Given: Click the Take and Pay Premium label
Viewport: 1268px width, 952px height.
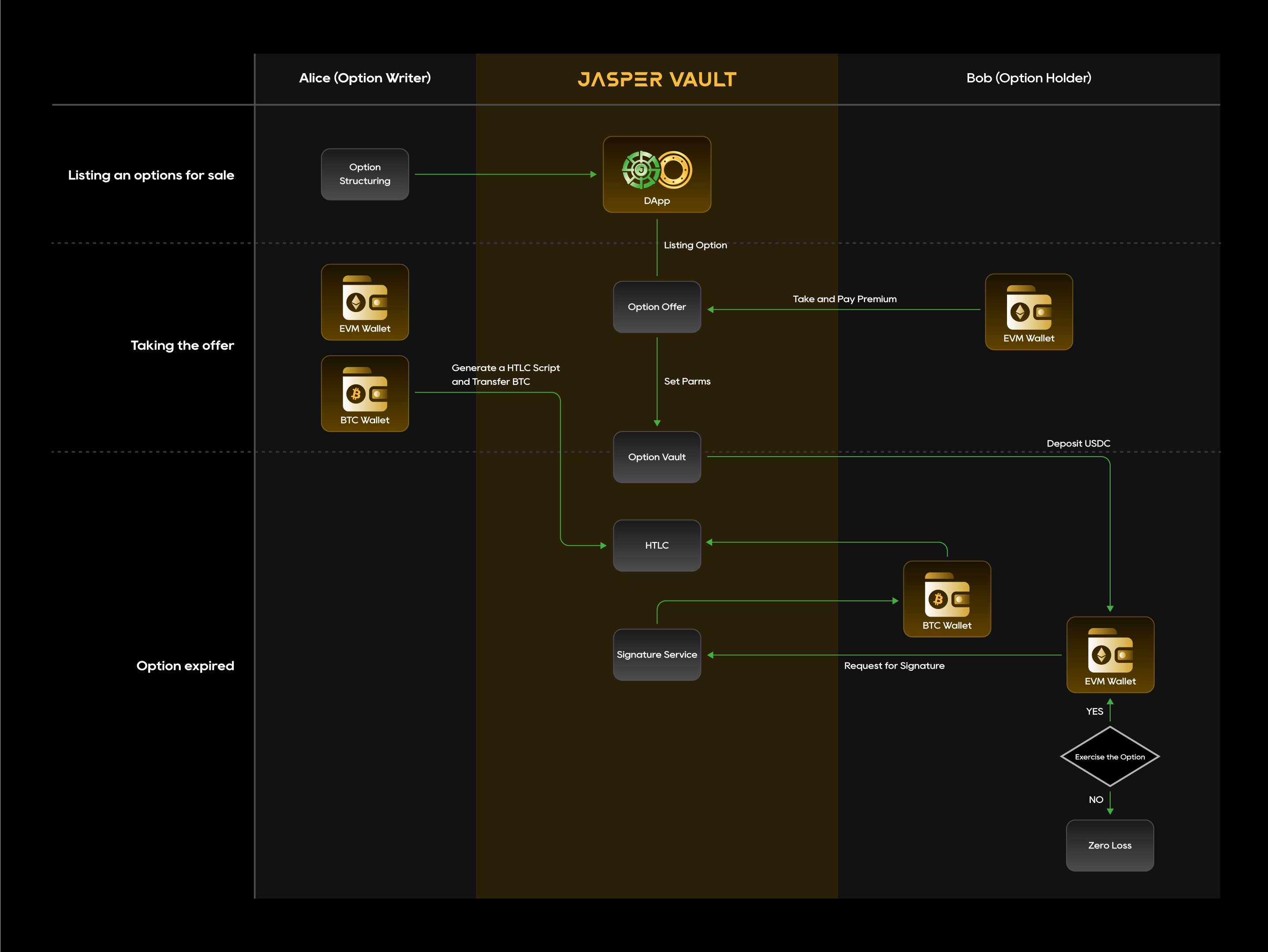Looking at the screenshot, I should point(844,299).
